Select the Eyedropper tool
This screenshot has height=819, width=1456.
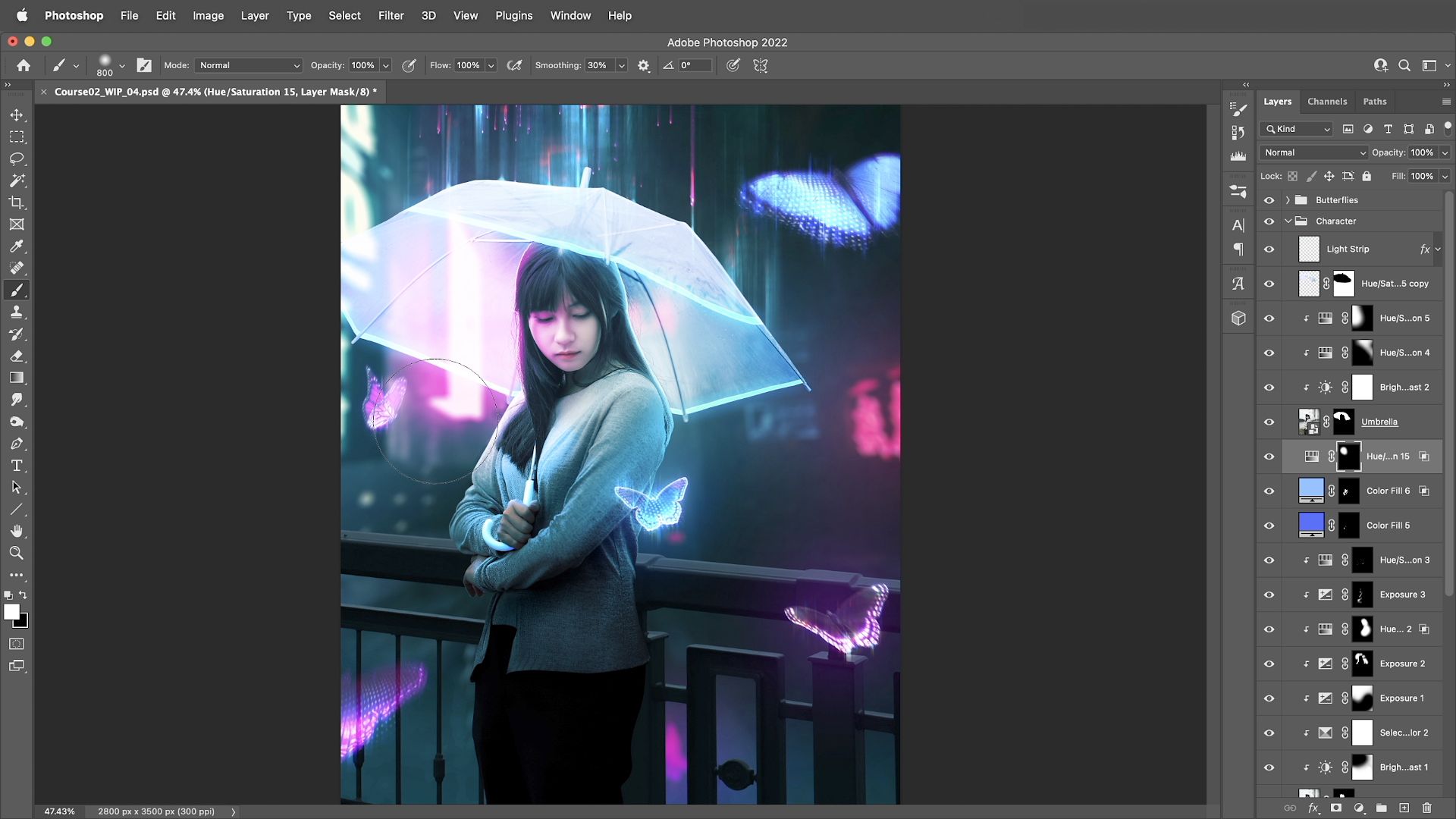click(x=17, y=246)
